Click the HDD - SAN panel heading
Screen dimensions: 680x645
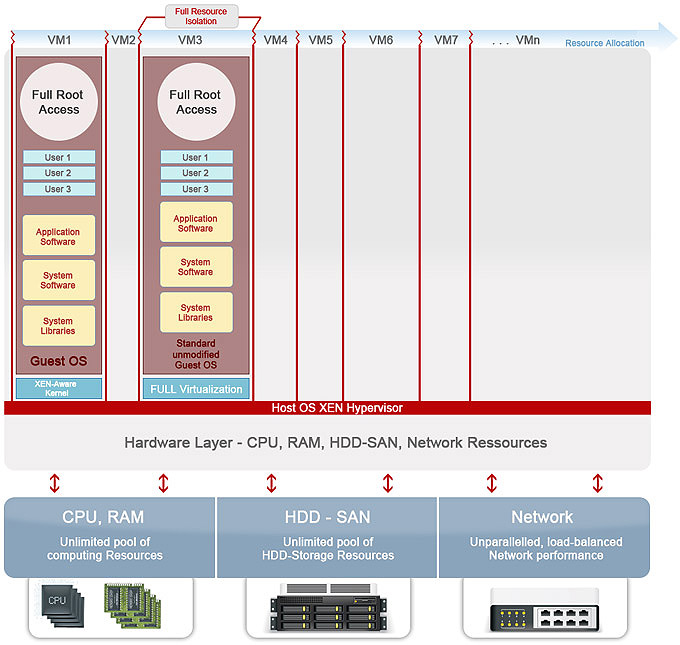coord(327,517)
